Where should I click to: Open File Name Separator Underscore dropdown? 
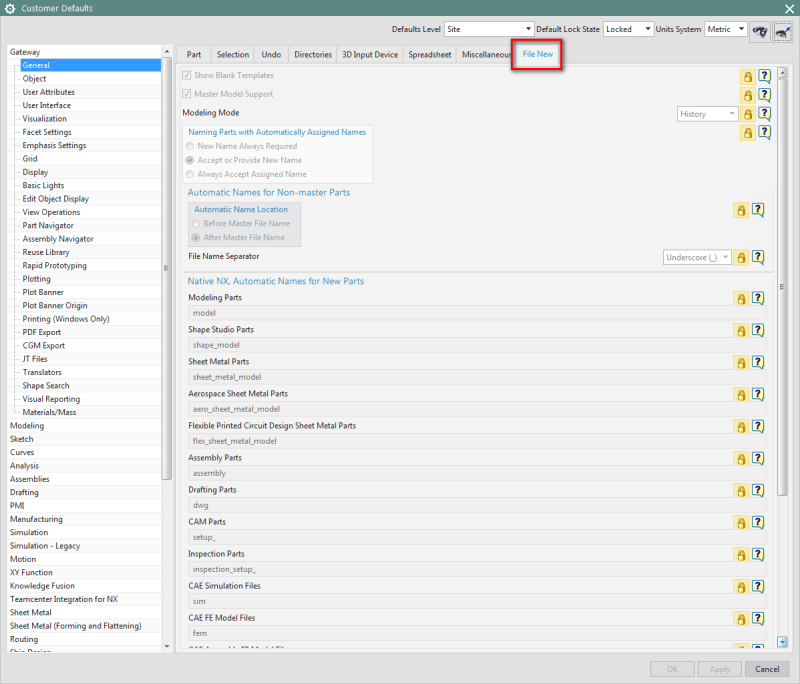point(697,258)
